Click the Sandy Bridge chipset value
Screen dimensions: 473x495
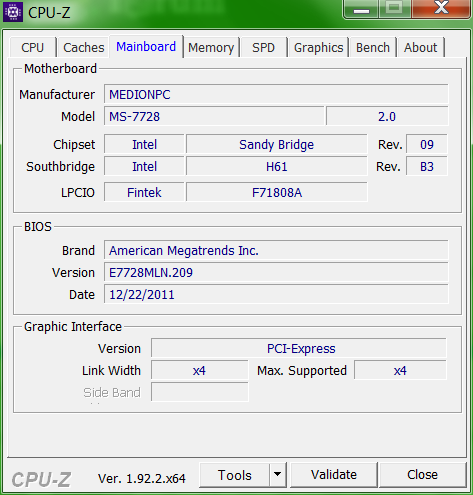pyautogui.click(x=277, y=144)
